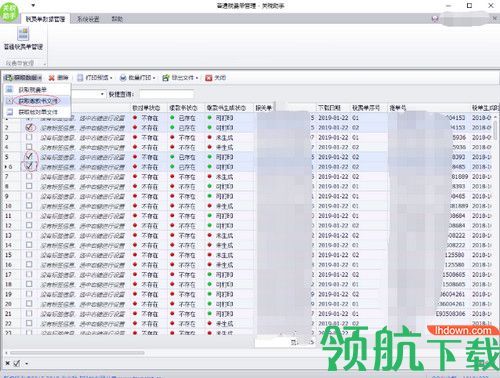Click the vertical scrollbar thumb of the grid

(496, 130)
